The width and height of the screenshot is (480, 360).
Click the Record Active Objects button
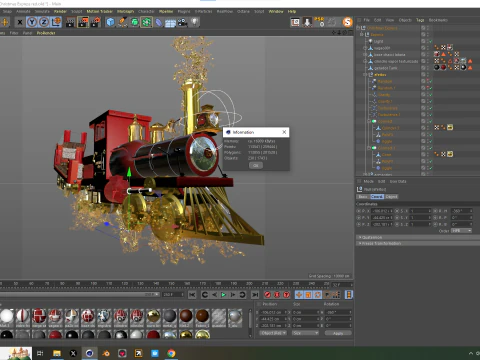[267, 295]
